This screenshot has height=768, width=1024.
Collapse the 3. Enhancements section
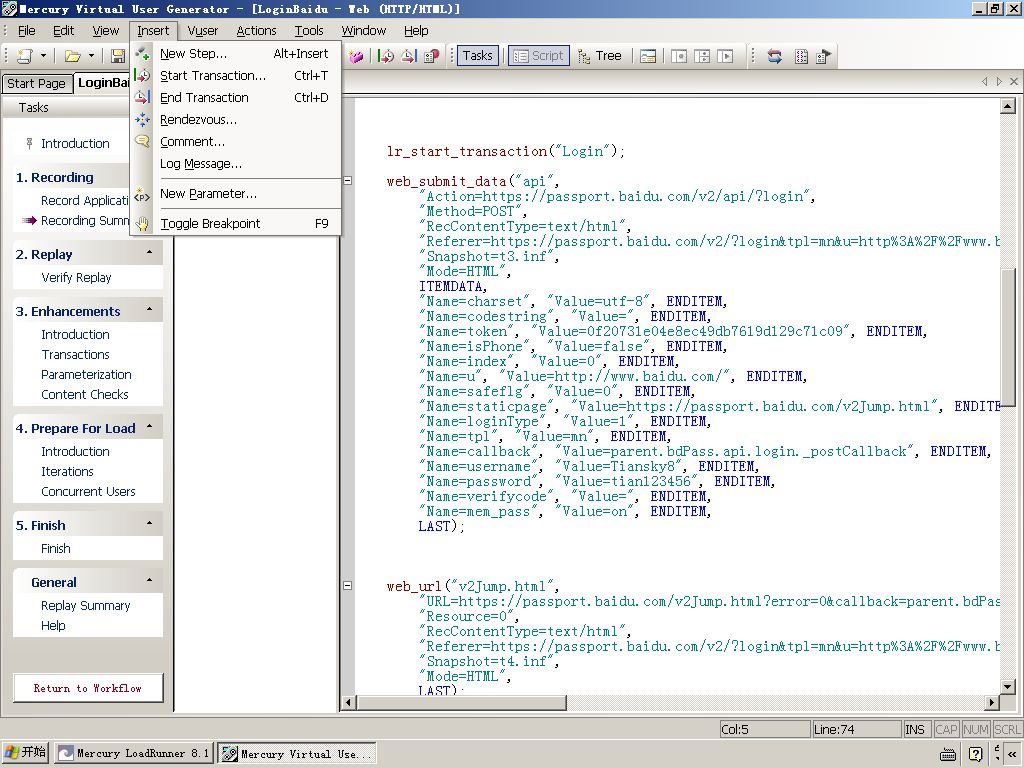pos(150,310)
